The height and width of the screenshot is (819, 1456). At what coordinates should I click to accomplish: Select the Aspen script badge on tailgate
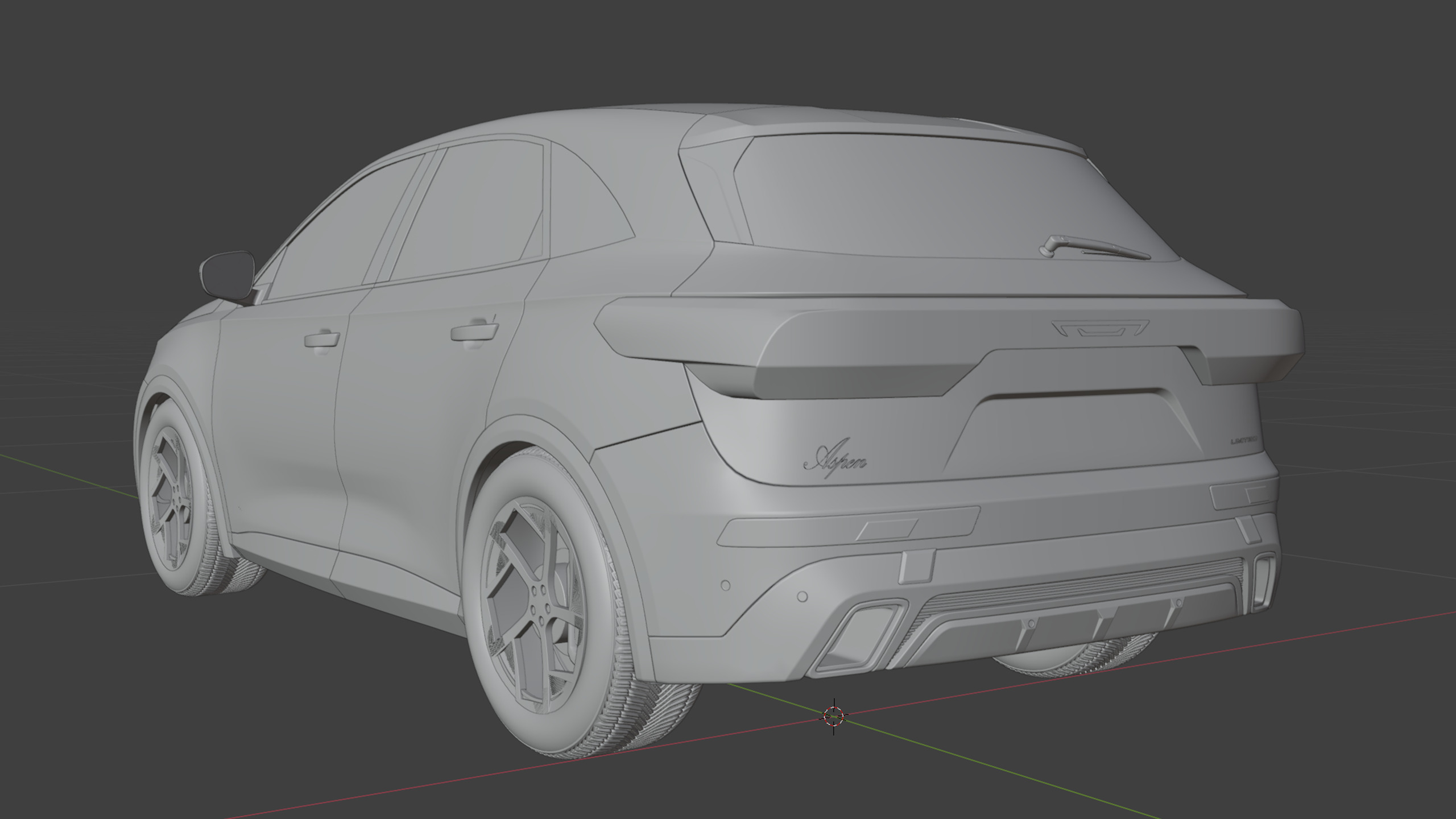coord(834,457)
